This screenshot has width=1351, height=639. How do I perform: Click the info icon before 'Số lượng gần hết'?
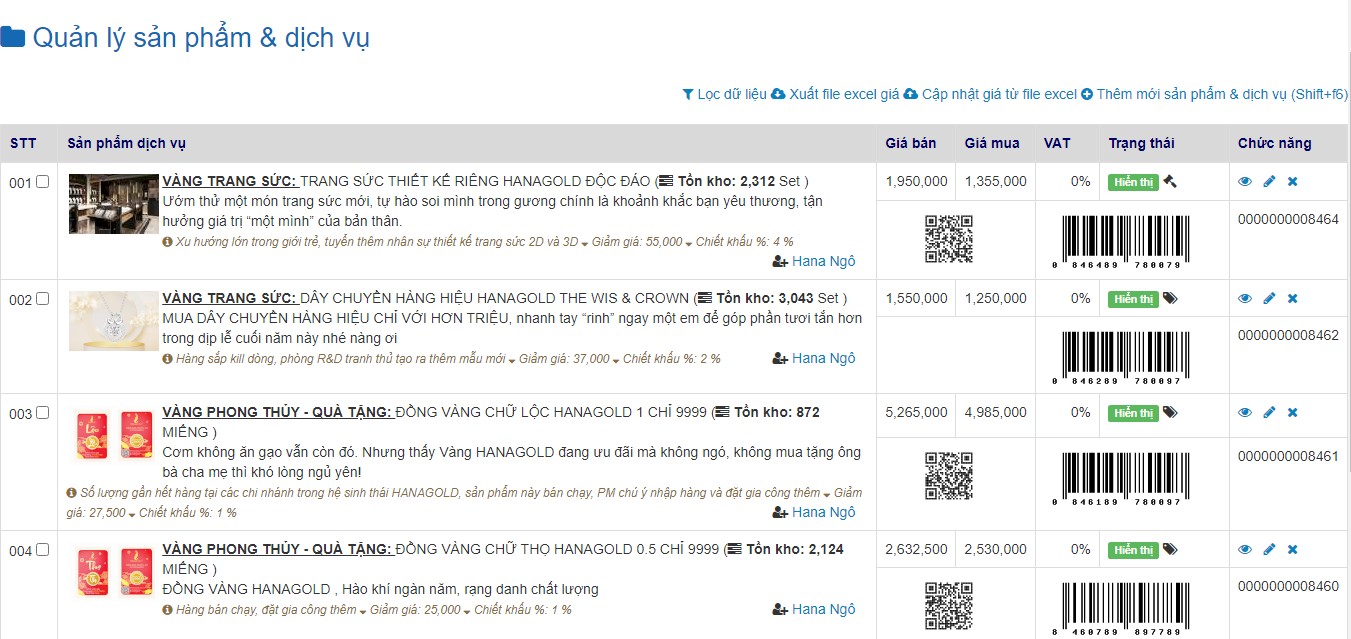(72, 493)
